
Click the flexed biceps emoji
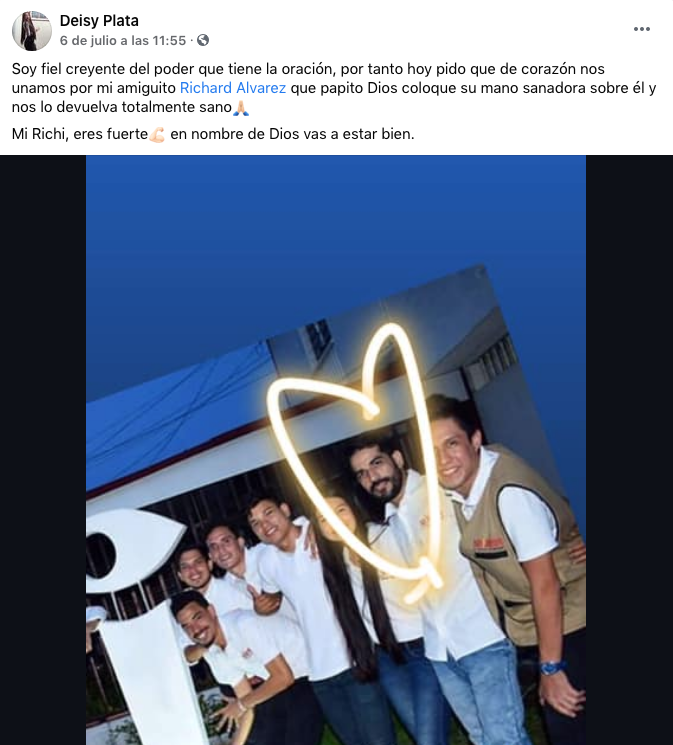[x=157, y=134]
